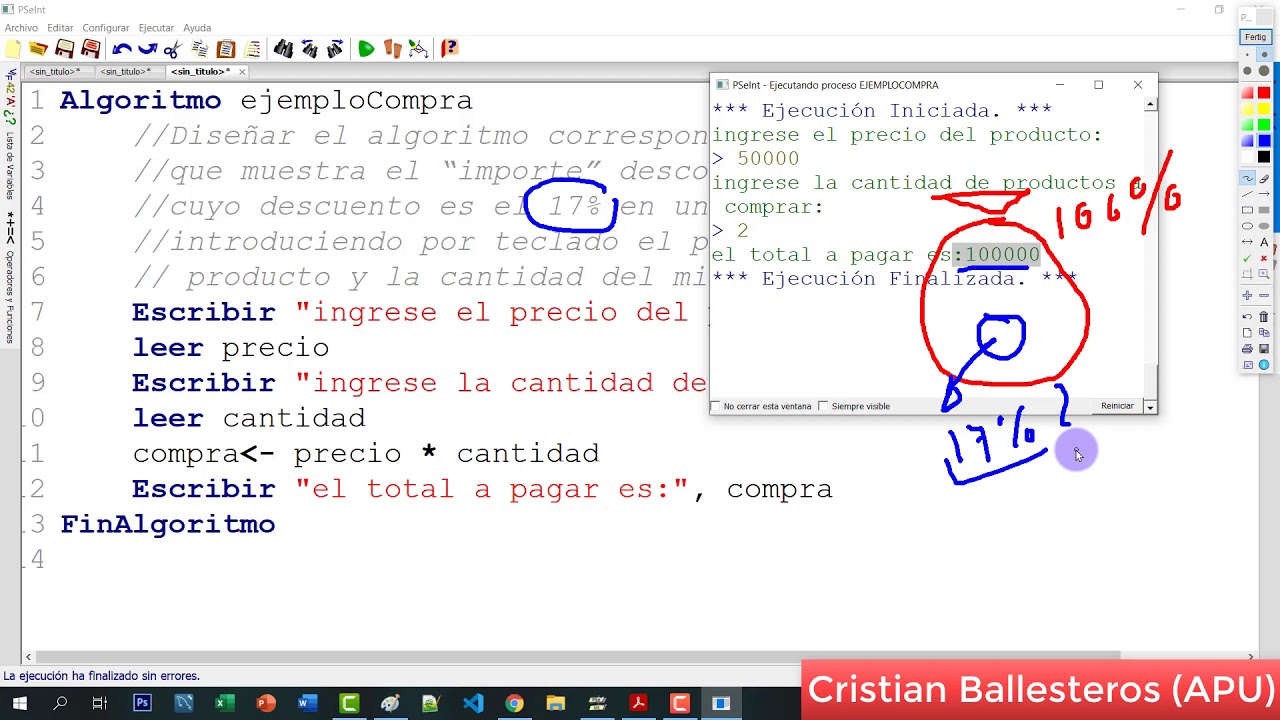1280x720 pixels.
Task: Select the freehand pen drawing tool
Action: (1247, 178)
